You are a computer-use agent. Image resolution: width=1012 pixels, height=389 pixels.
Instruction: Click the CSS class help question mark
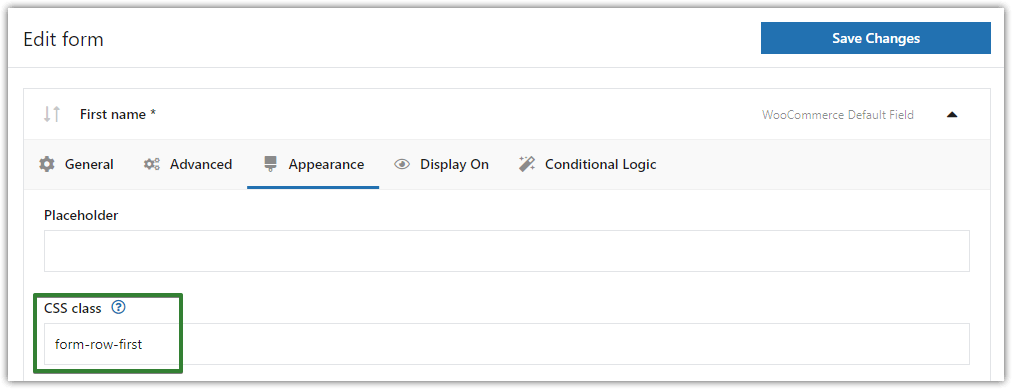118,308
